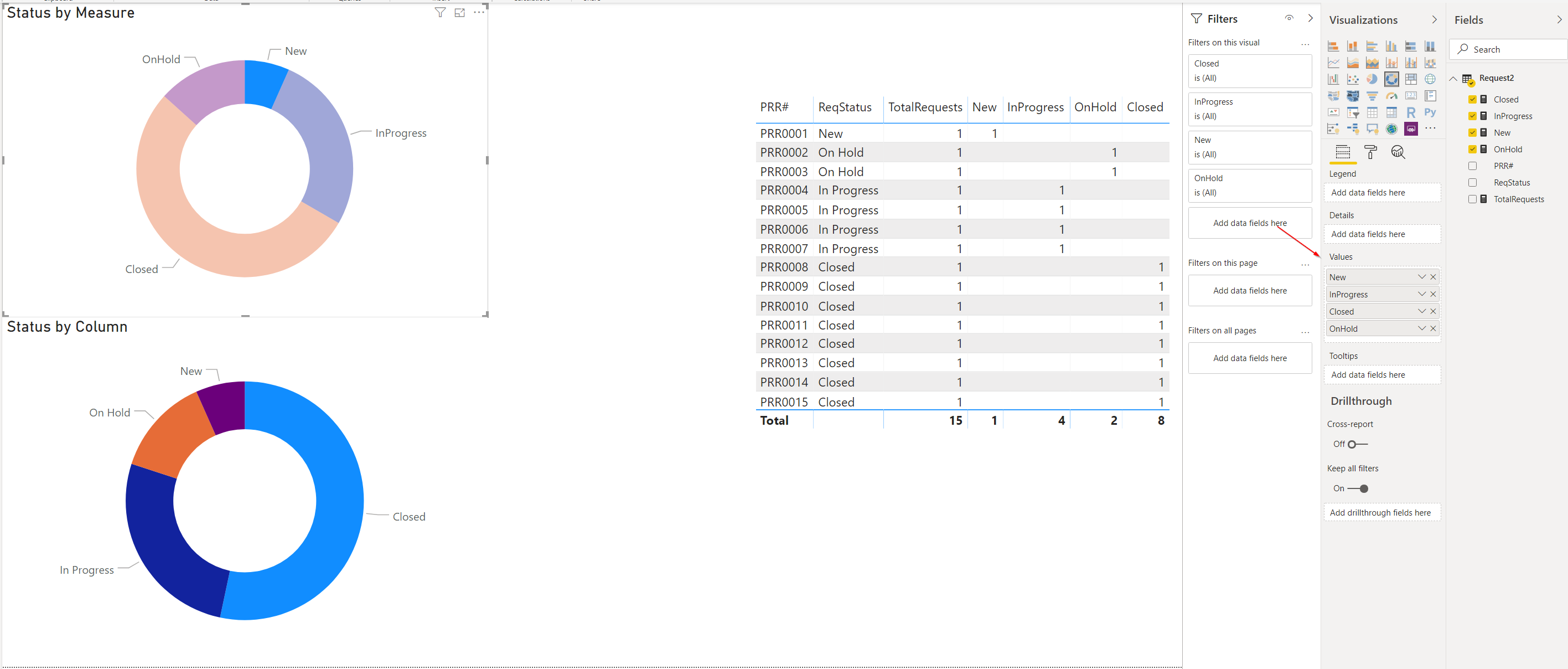The image size is (1568, 669).
Task: Select the table visualization
Action: pyautogui.click(x=1372, y=112)
